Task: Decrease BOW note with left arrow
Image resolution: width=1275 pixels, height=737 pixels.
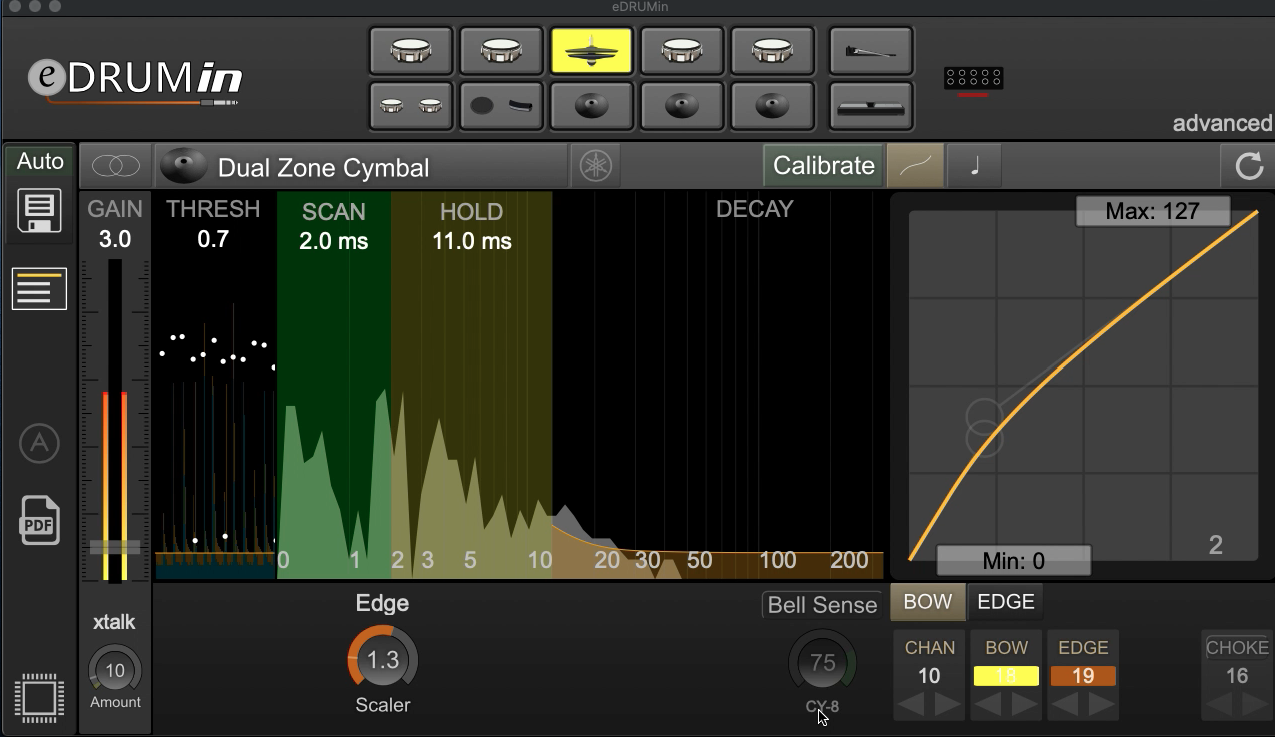Action: [x=989, y=705]
